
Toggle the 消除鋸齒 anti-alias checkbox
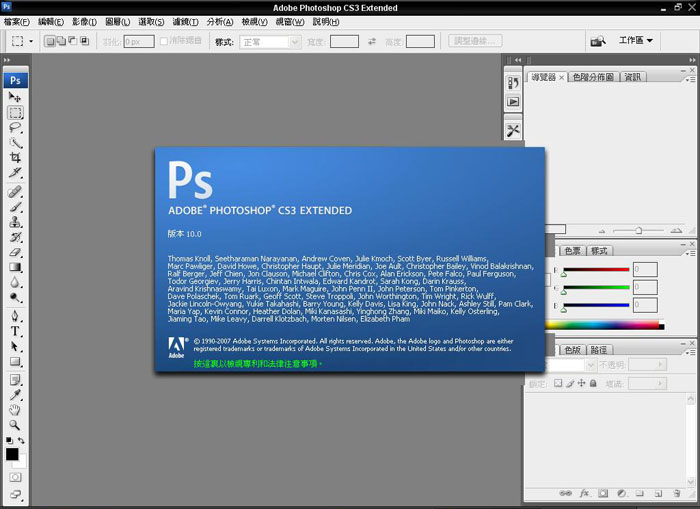(x=164, y=41)
